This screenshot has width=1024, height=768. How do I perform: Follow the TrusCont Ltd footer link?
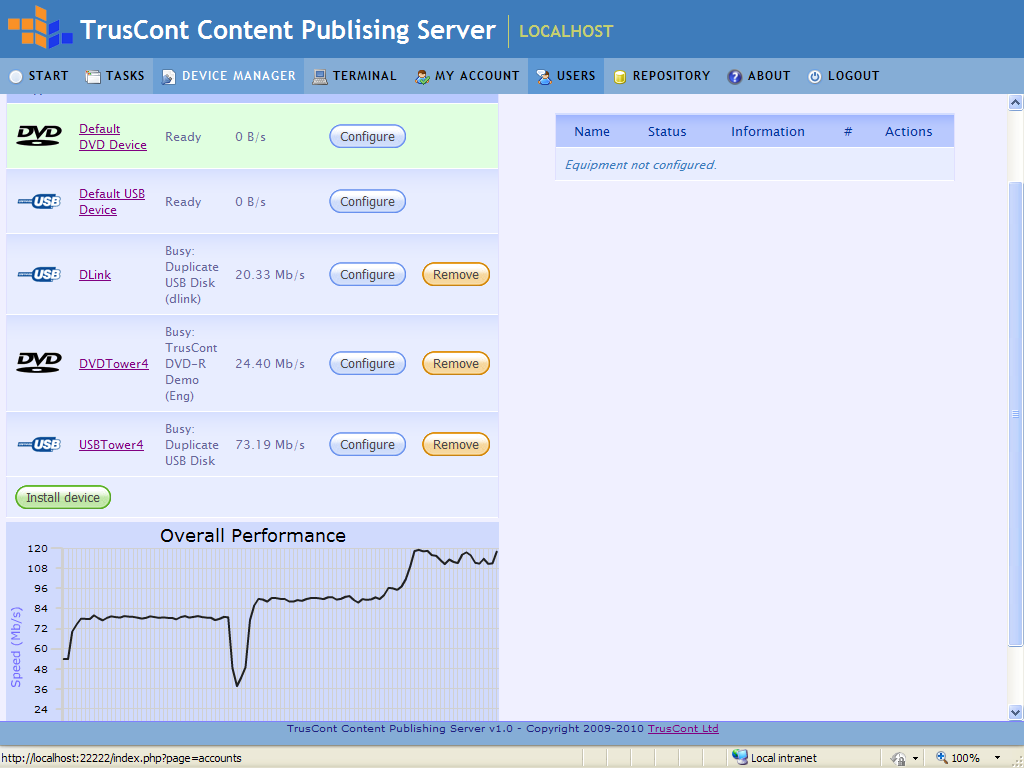click(x=683, y=728)
